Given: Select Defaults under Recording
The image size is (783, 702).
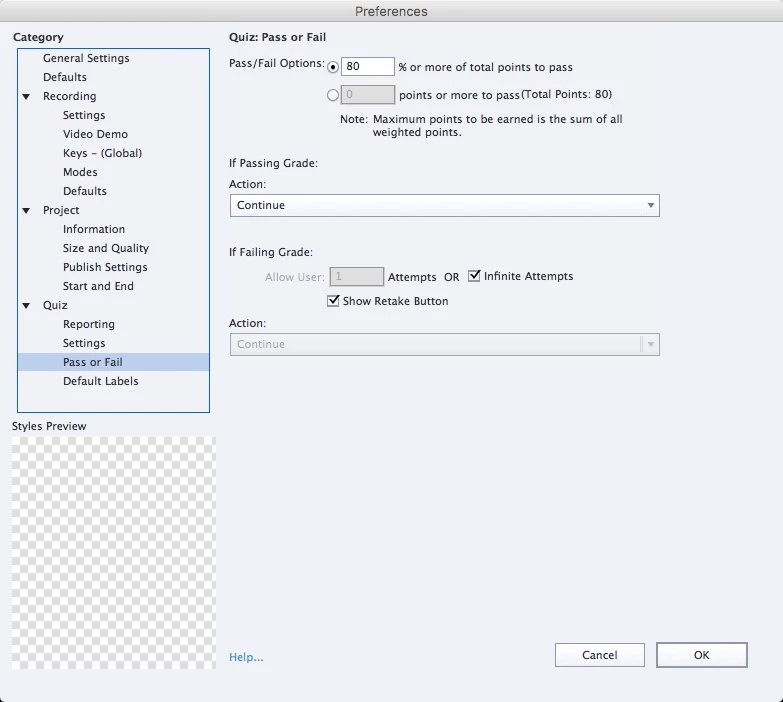Looking at the screenshot, I should pos(85,191).
